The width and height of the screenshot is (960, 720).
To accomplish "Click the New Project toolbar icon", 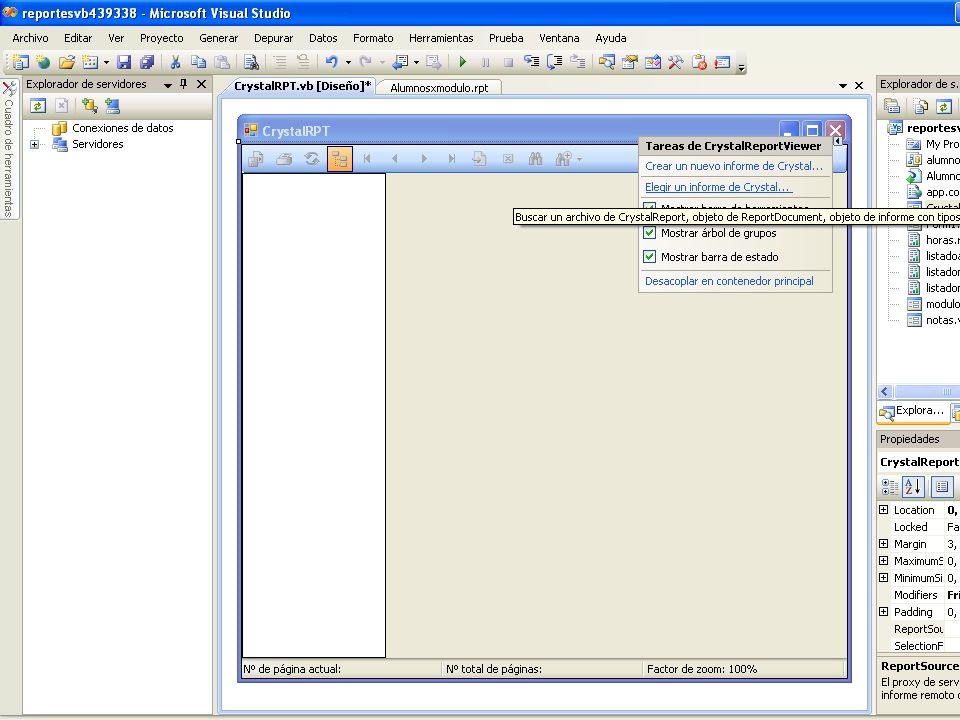I will (x=20, y=62).
